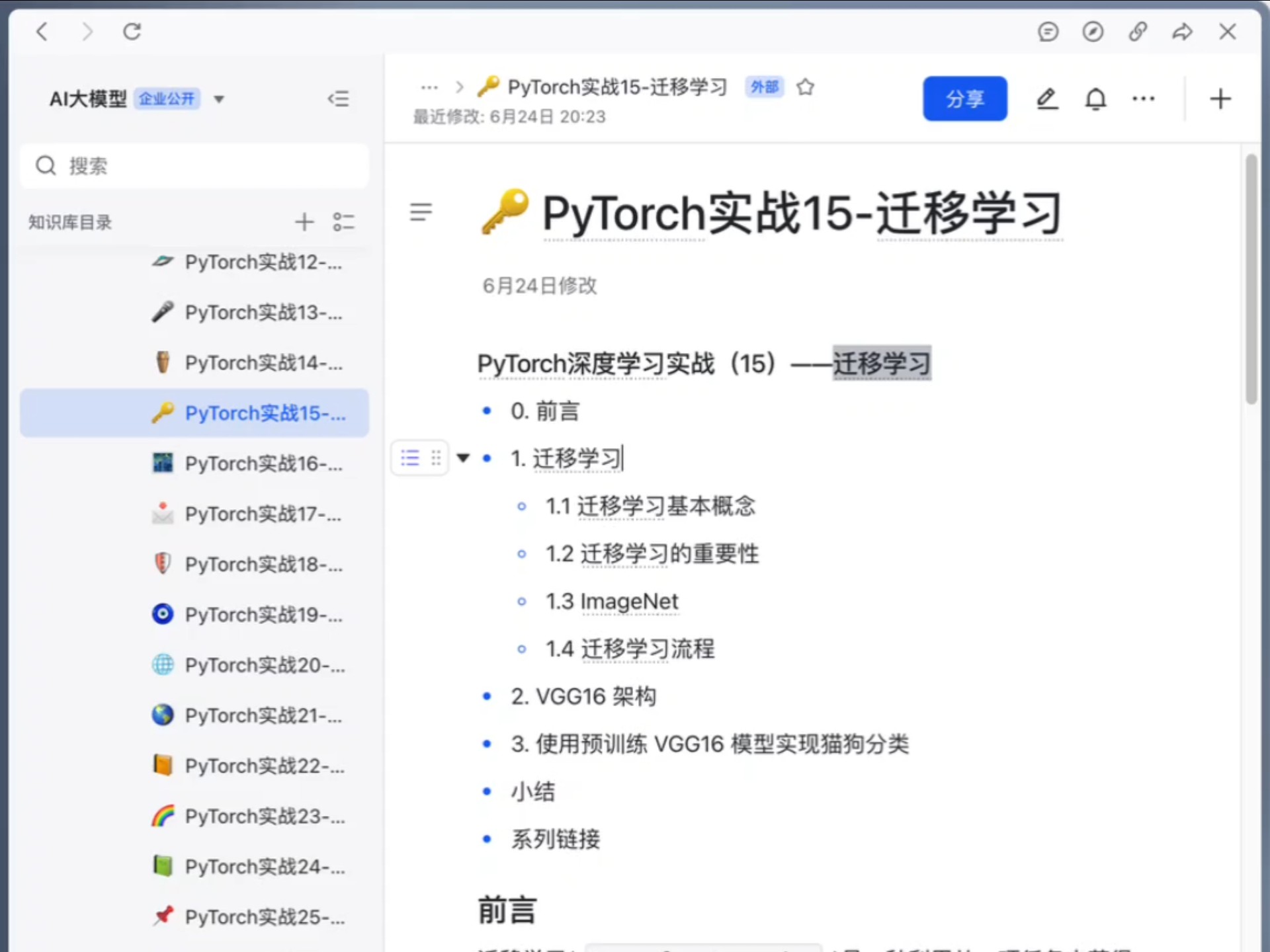The image size is (1270, 952).
Task: Click the vertical document scrollbar
Action: click(x=1250, y=278)
